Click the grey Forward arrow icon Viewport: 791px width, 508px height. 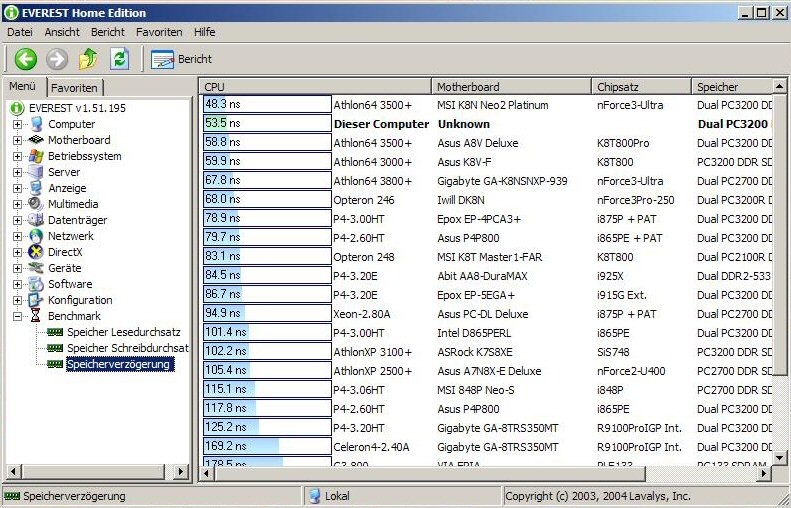[x=57, y=59]
